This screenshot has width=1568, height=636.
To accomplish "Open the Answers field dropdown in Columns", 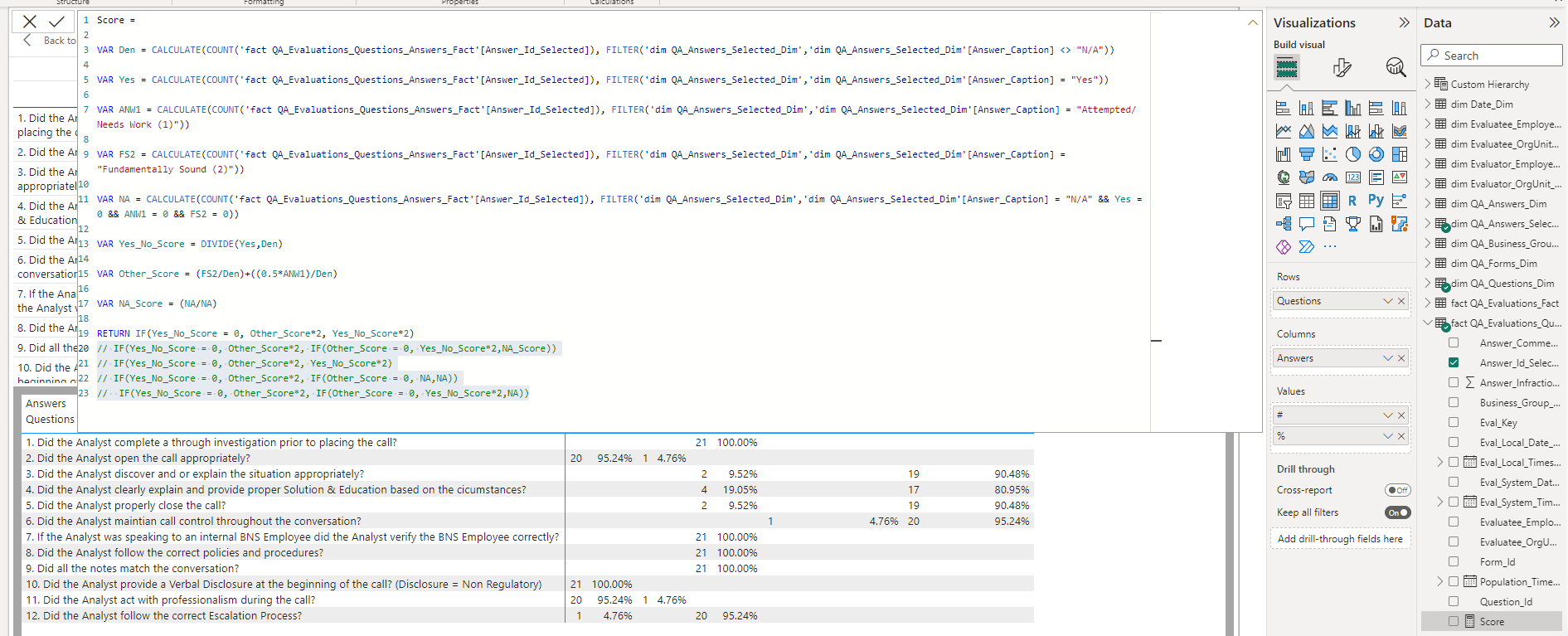I will [1387, 358].
